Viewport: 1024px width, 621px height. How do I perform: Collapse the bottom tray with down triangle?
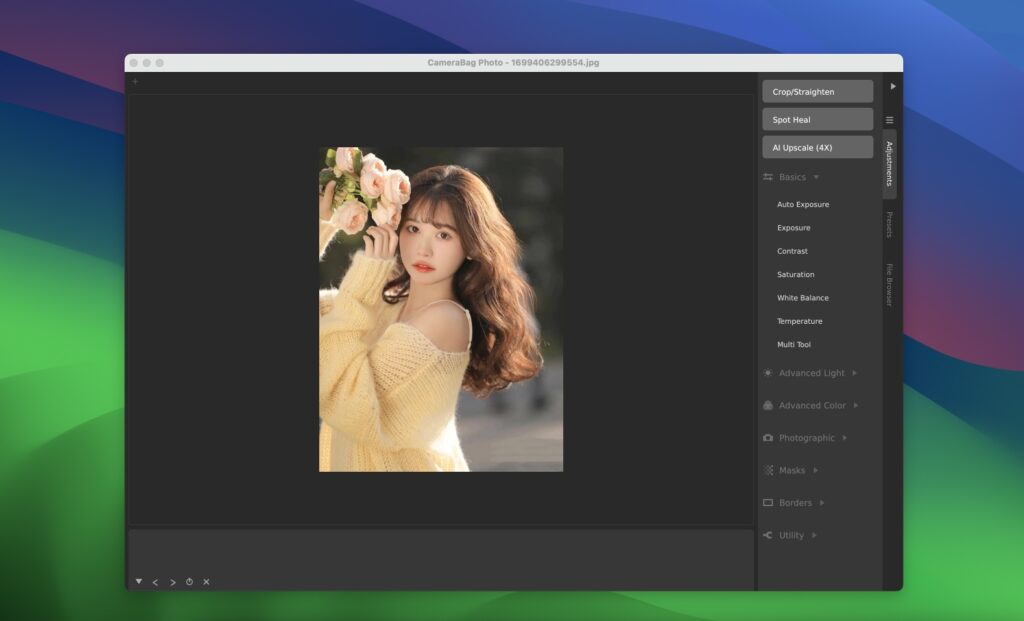tap(139, 581)
